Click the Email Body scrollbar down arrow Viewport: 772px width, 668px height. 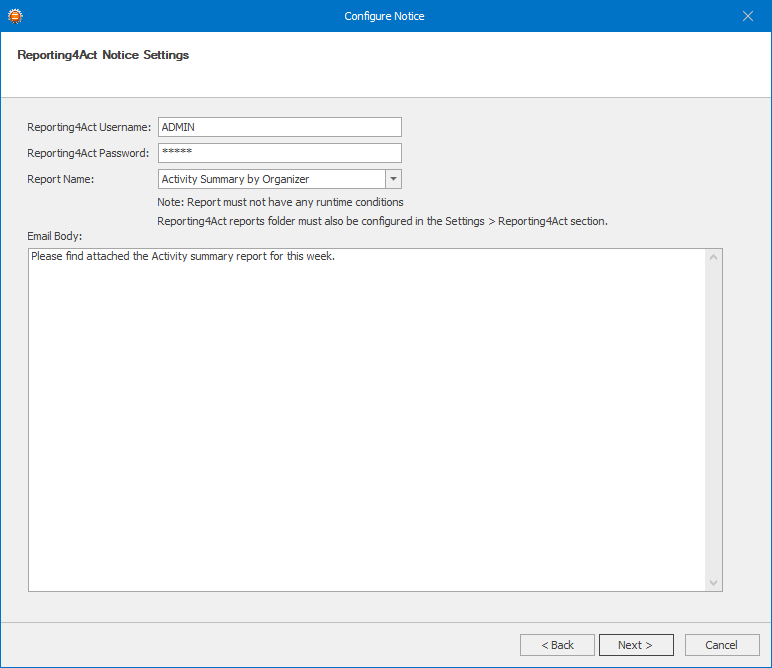tap(713, 583)
